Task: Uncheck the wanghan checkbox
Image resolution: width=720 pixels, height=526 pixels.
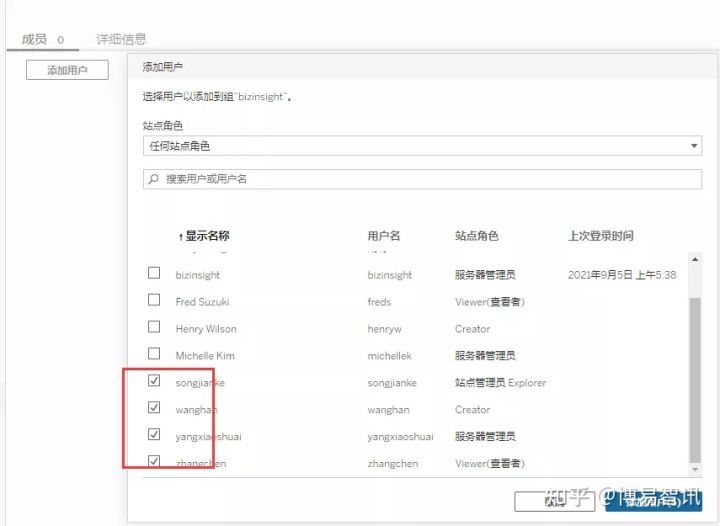Action: pyautogui.click(x=154, y=408)
